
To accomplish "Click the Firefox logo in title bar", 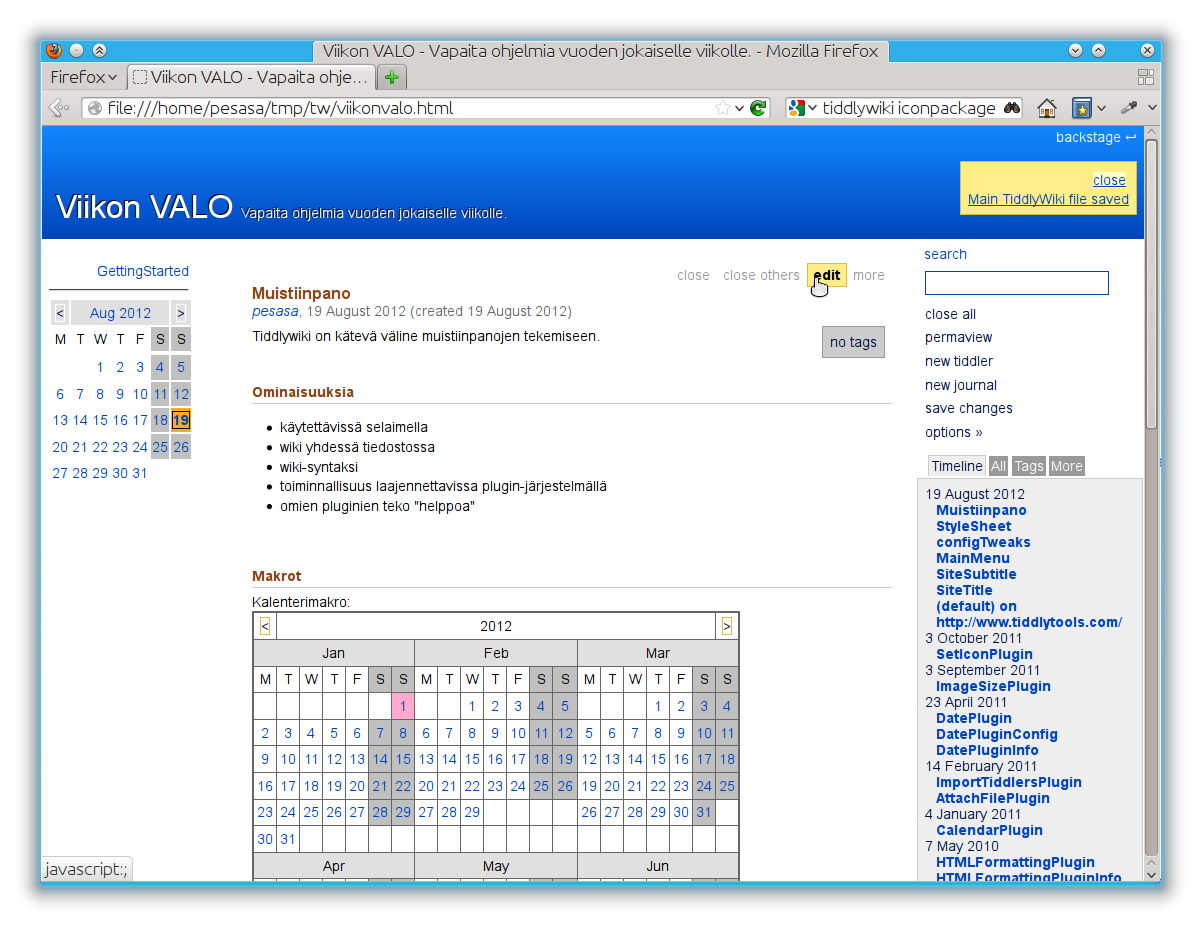I will click(54, 50).
